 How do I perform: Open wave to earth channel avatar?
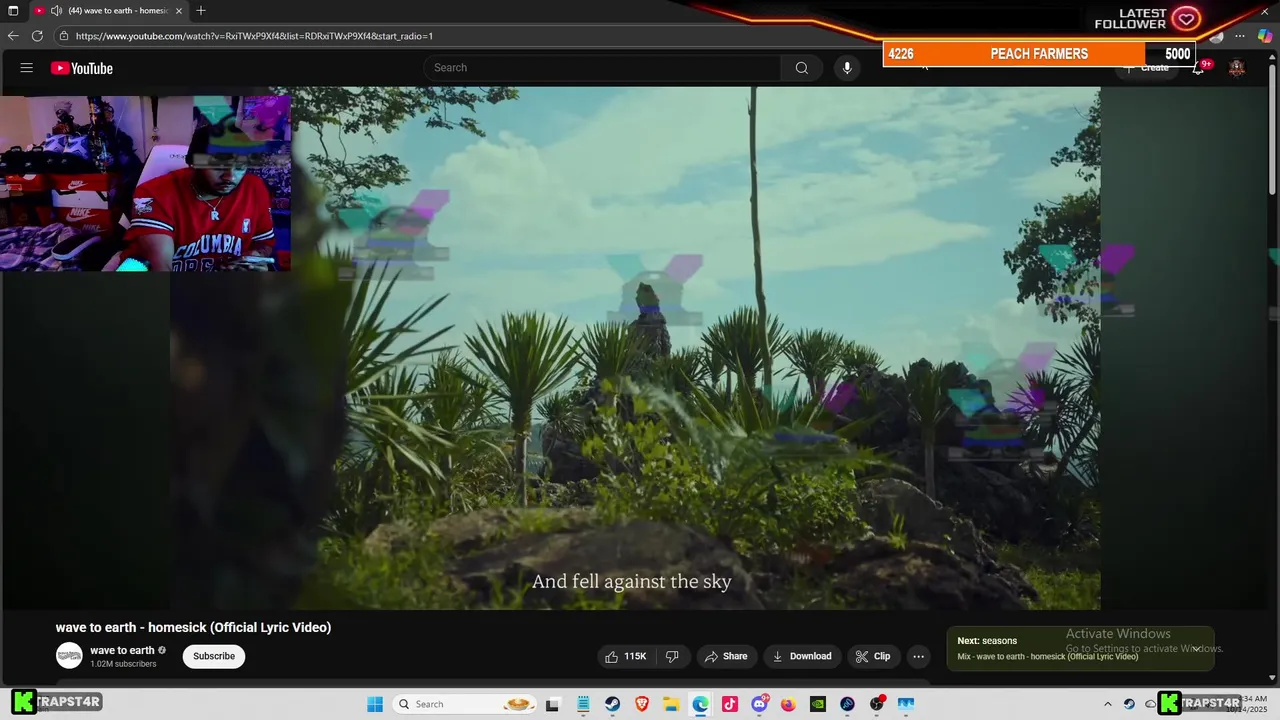(69, 656)
